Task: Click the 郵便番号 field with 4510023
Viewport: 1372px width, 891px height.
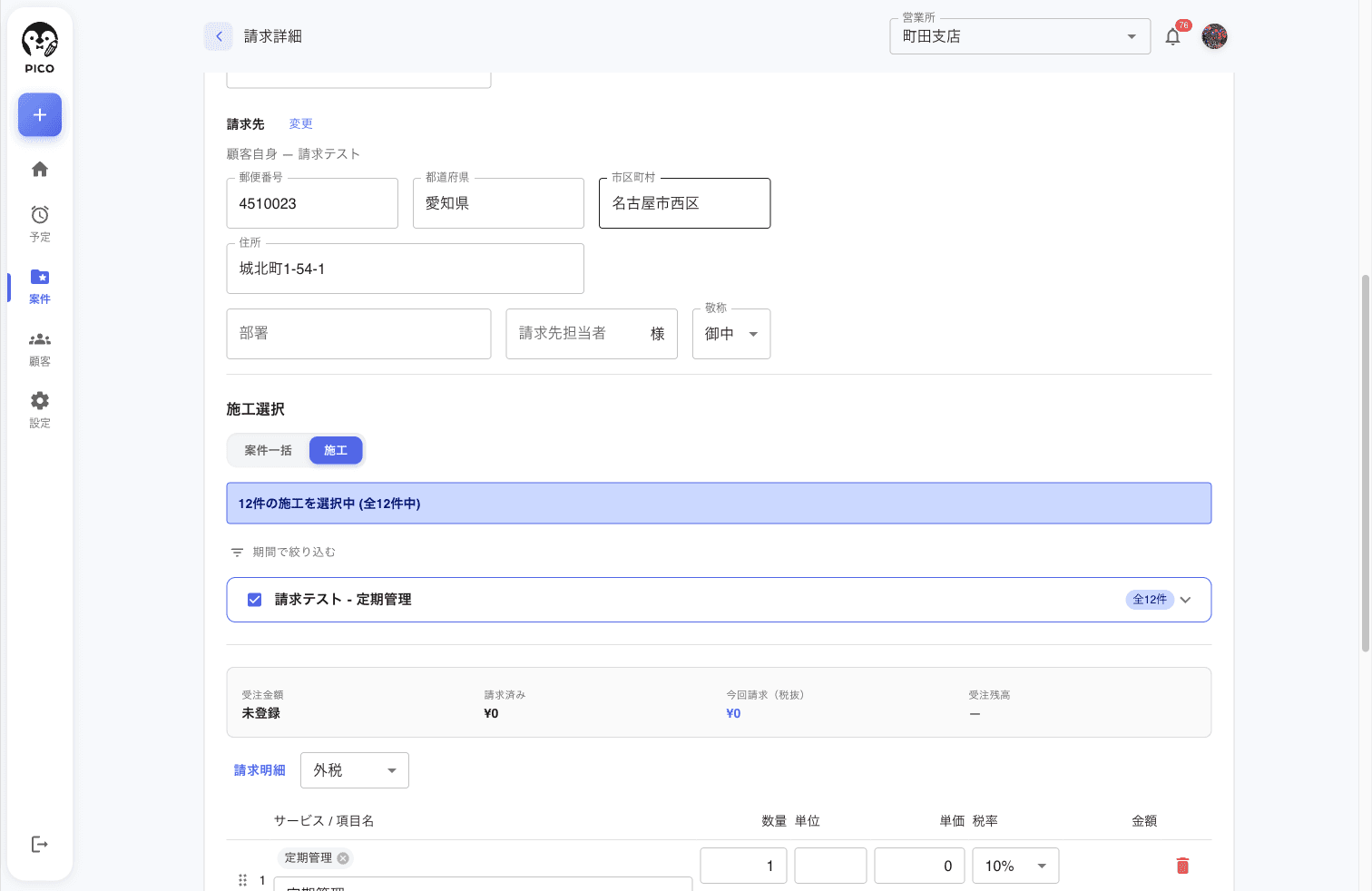Action: [x=312, y=203]
